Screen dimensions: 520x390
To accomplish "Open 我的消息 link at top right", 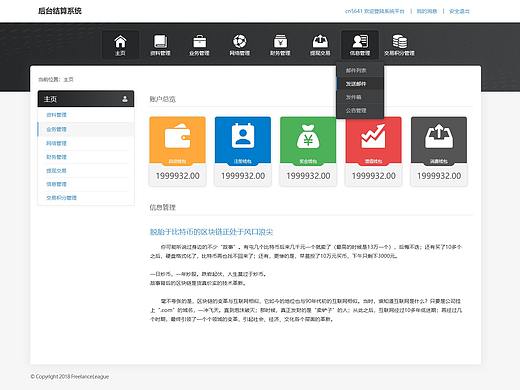I will (427, 11).
